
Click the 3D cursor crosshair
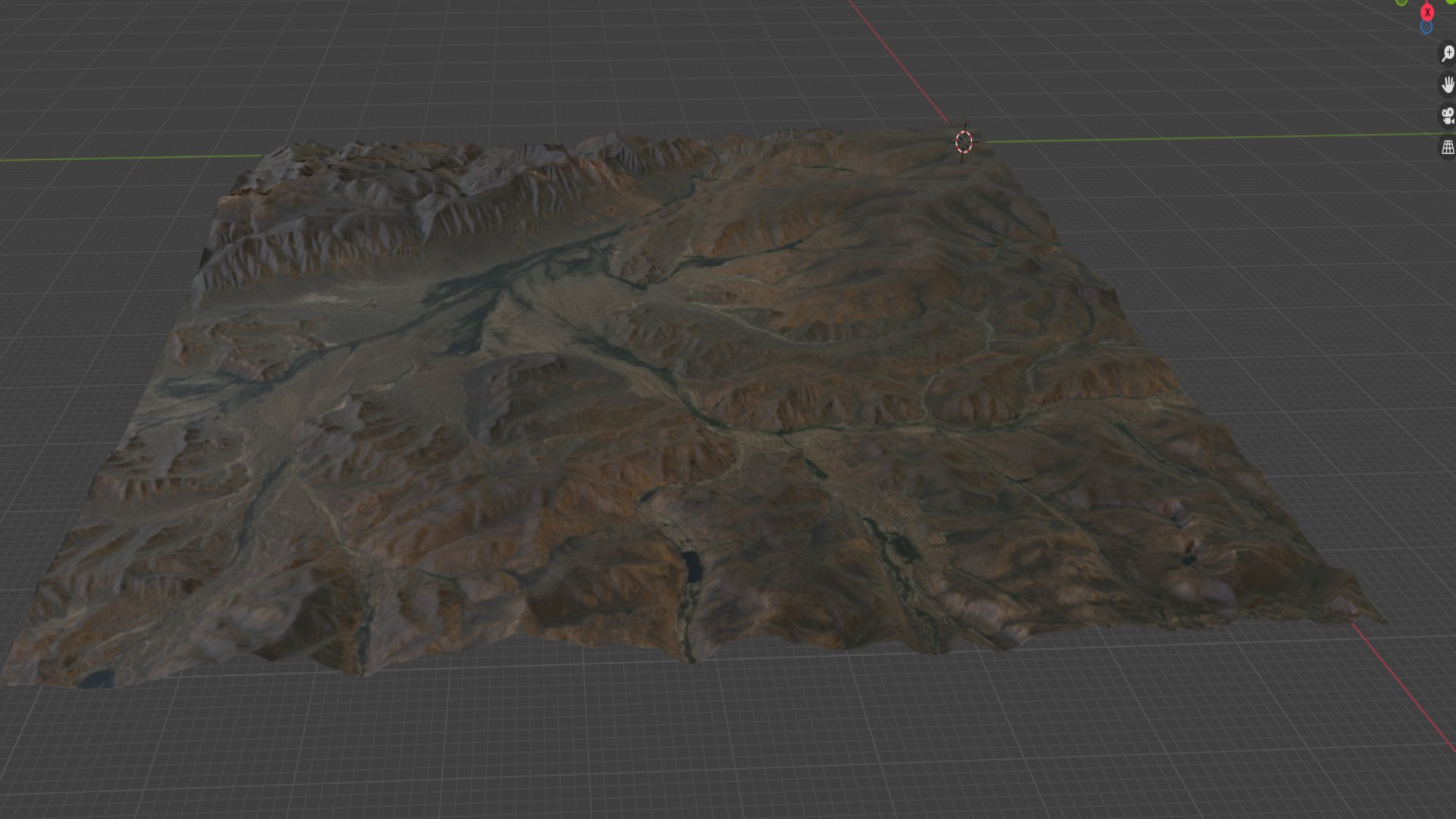[x=964, y=142]
